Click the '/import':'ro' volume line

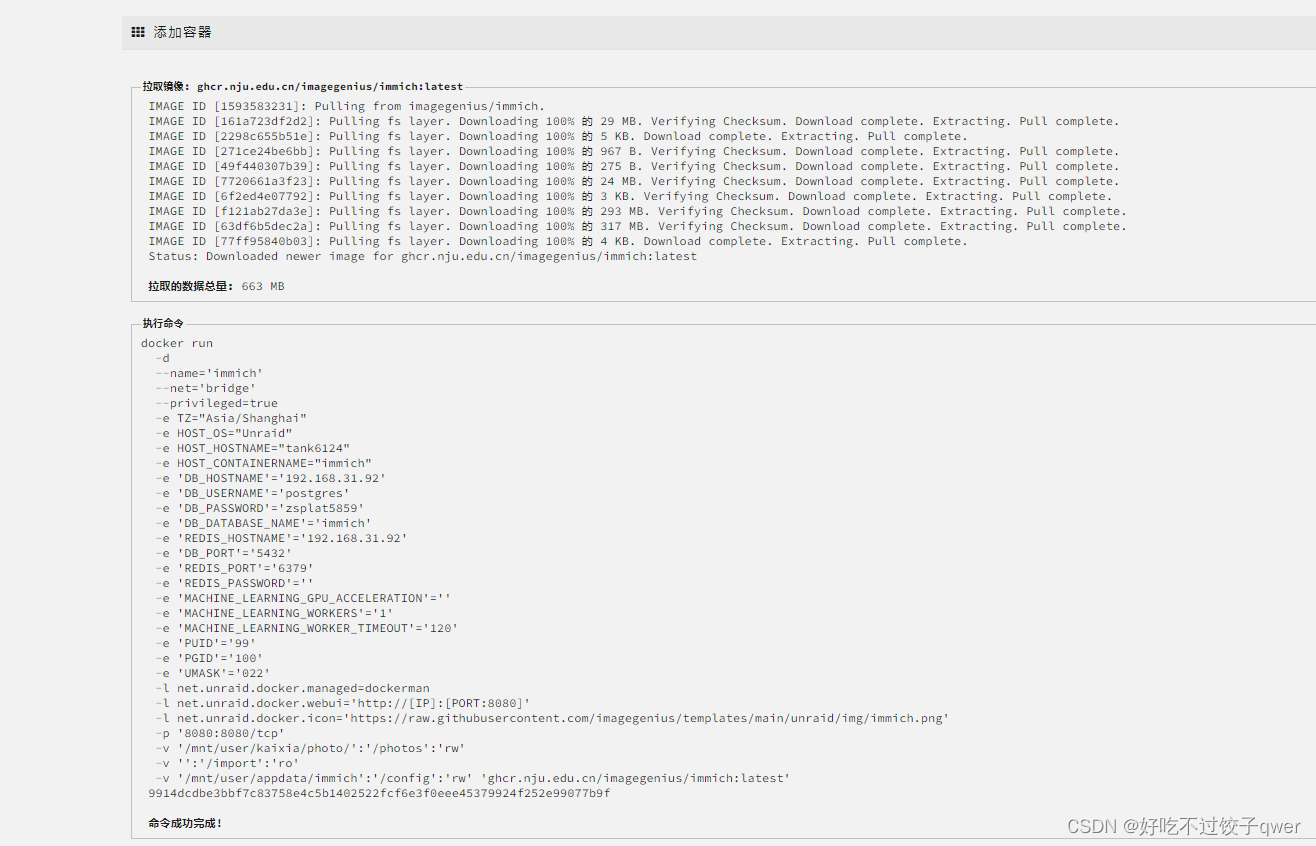click(x=228, y=763)
